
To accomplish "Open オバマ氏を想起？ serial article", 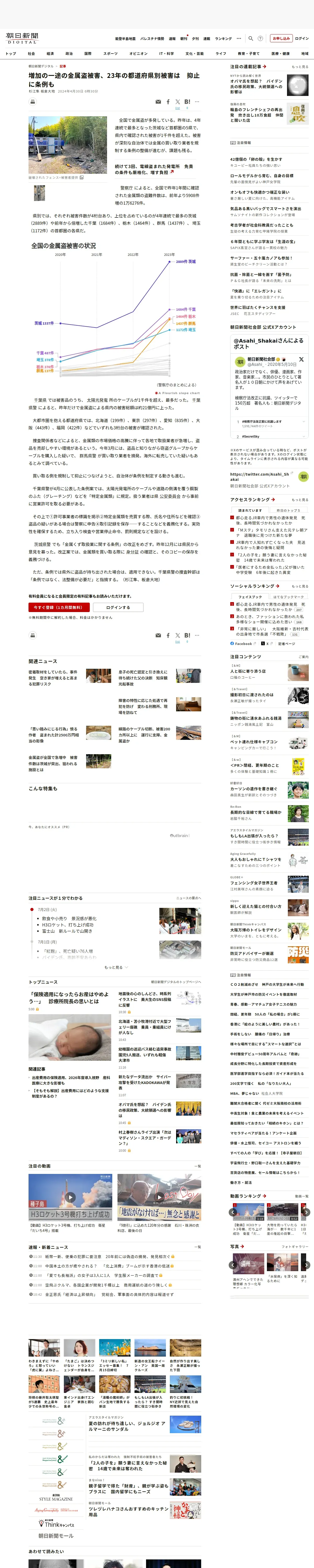I will pos(256,87).
